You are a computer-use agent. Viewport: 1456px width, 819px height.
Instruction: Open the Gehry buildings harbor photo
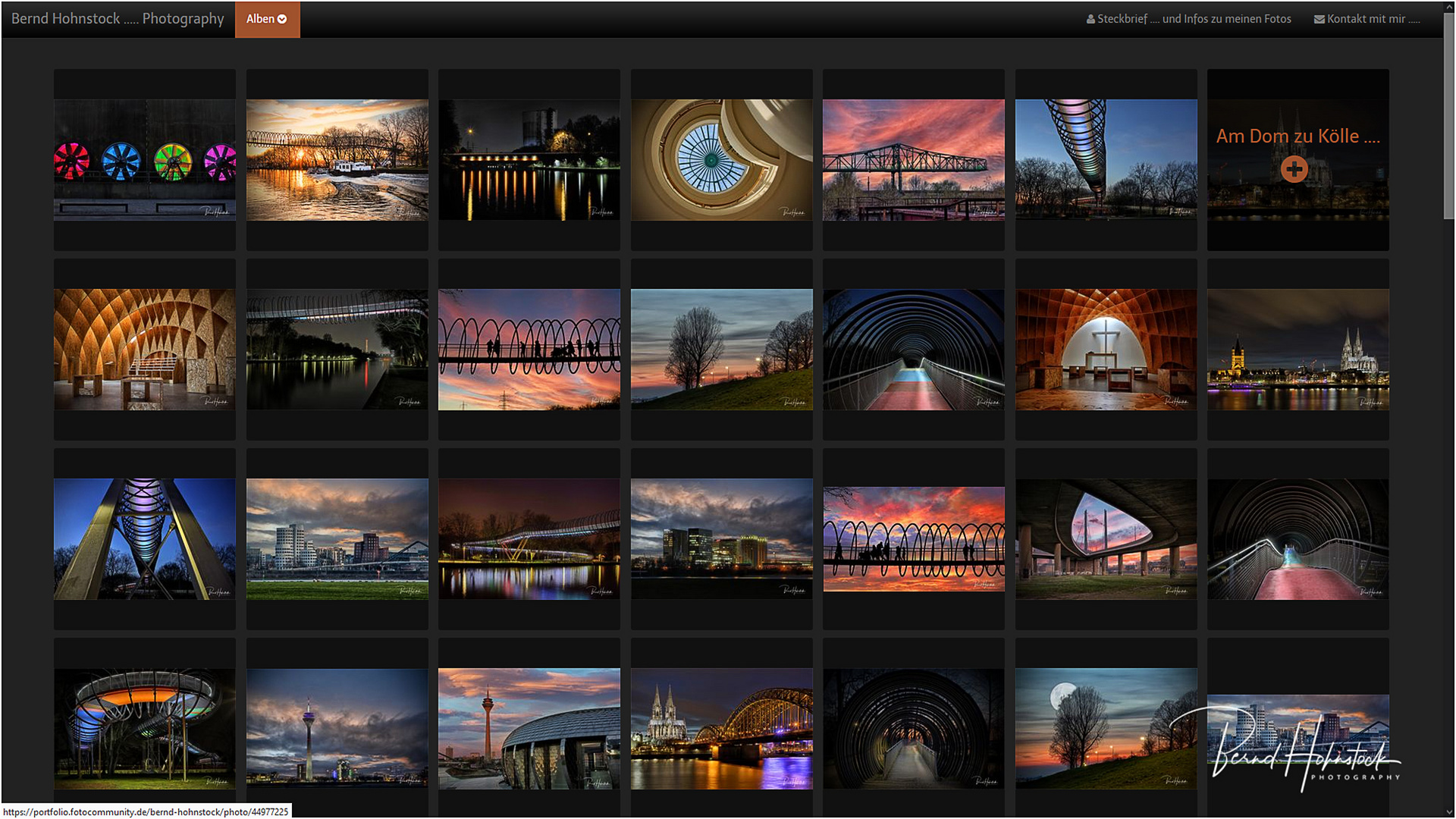(337, 539)
